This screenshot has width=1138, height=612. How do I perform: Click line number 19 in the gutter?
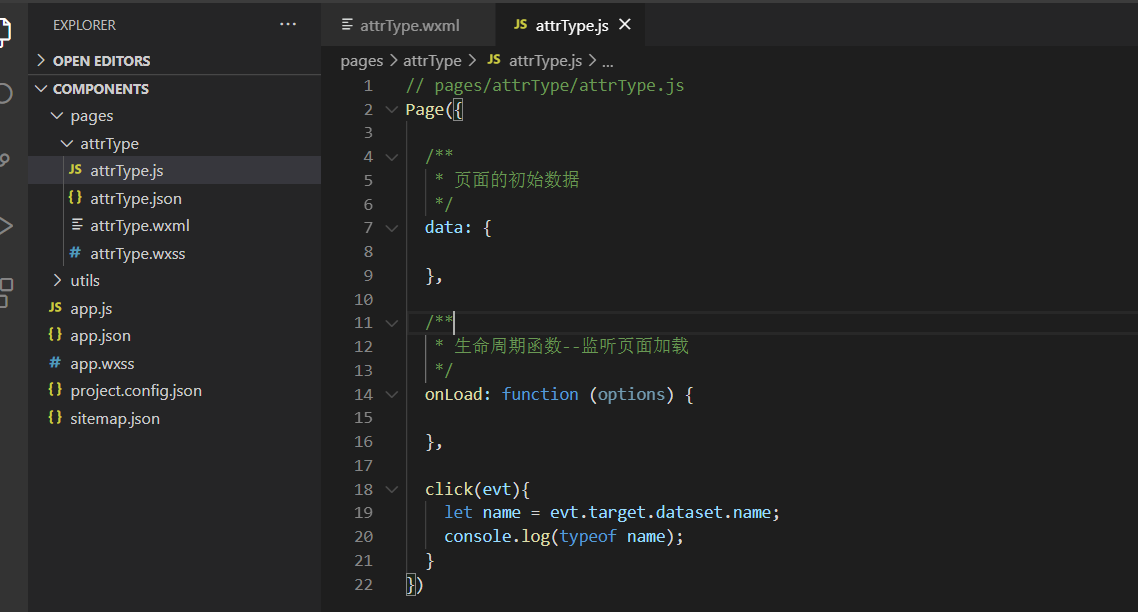click(364, 513)
